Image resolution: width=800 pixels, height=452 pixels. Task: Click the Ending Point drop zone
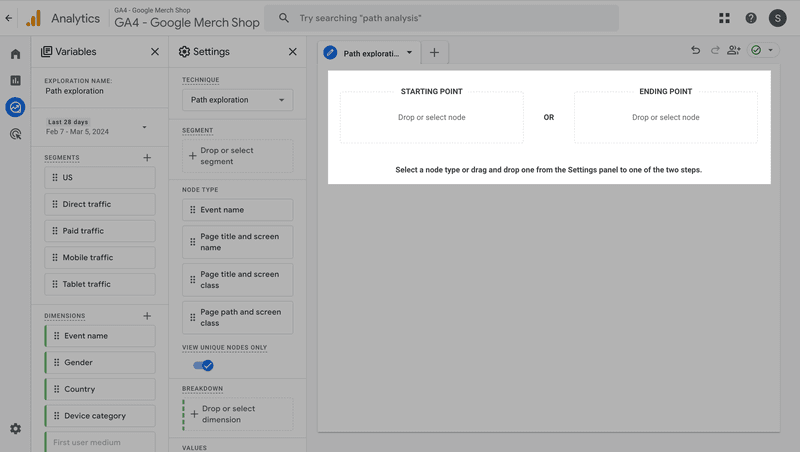[665, 117]
